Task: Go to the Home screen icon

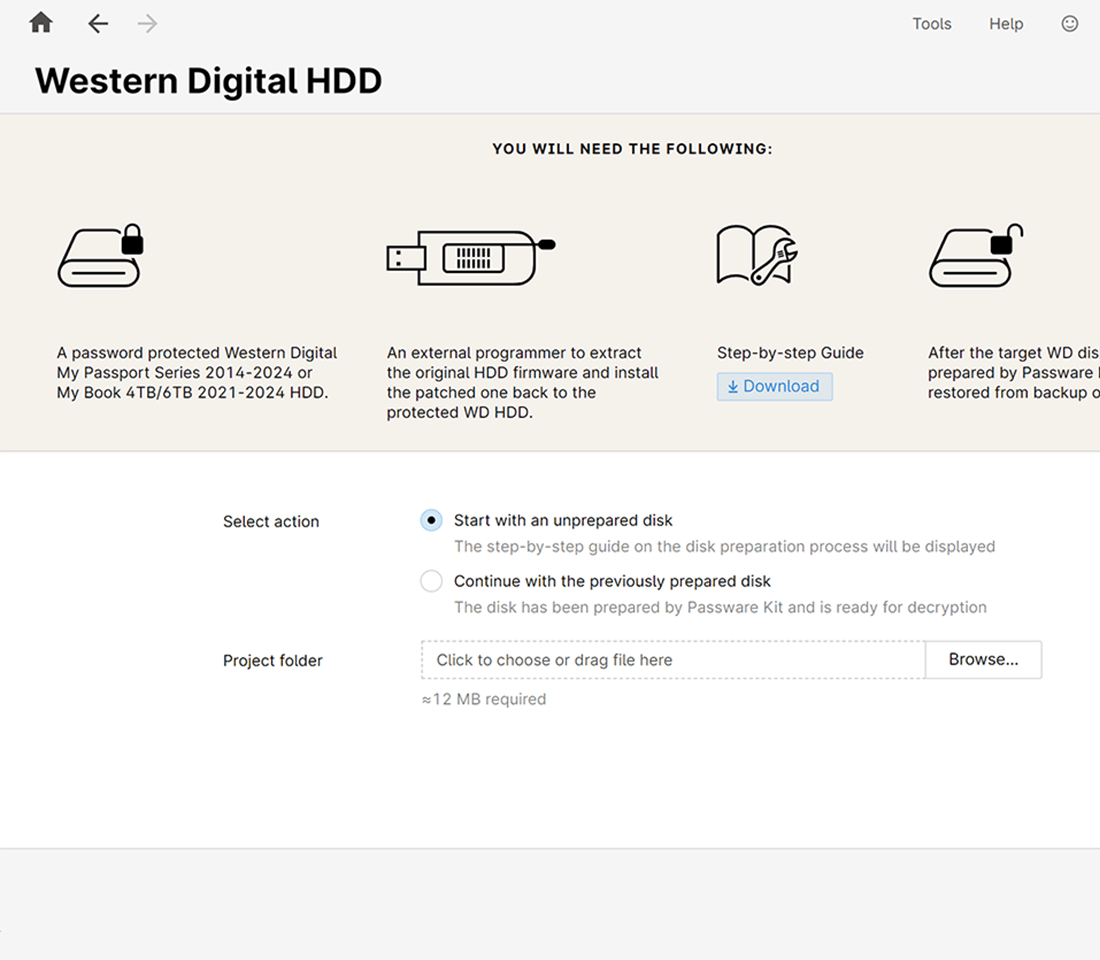Action: [41, 23]
